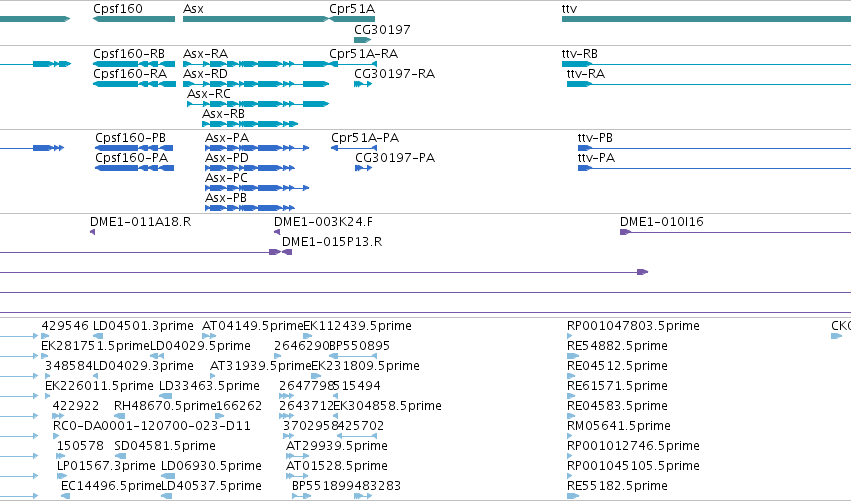The image size is (851, 501).
Task: Select the RE04512.5prime EST label
Action: coord(617,366)
